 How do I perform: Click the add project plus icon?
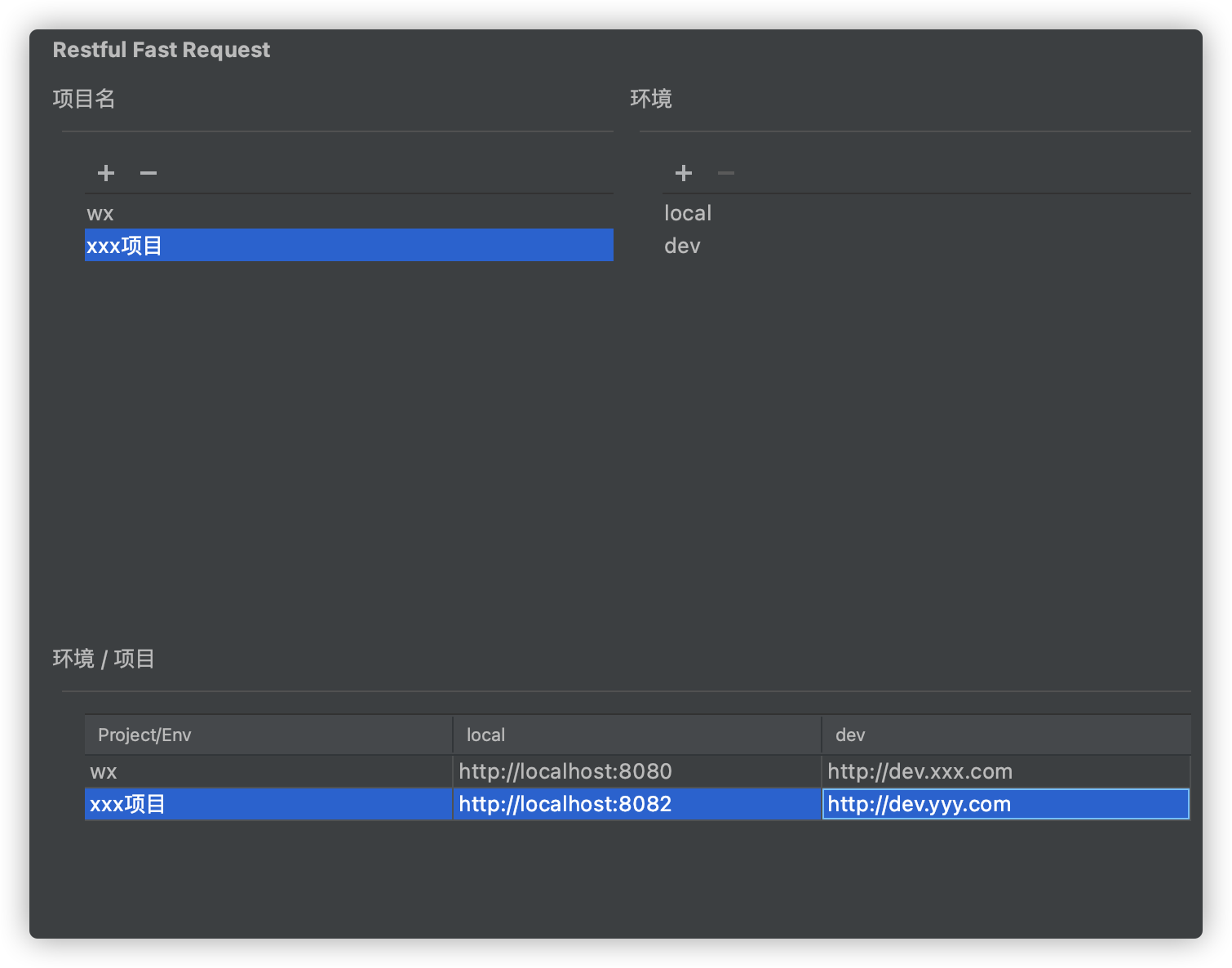click(105, 173)
